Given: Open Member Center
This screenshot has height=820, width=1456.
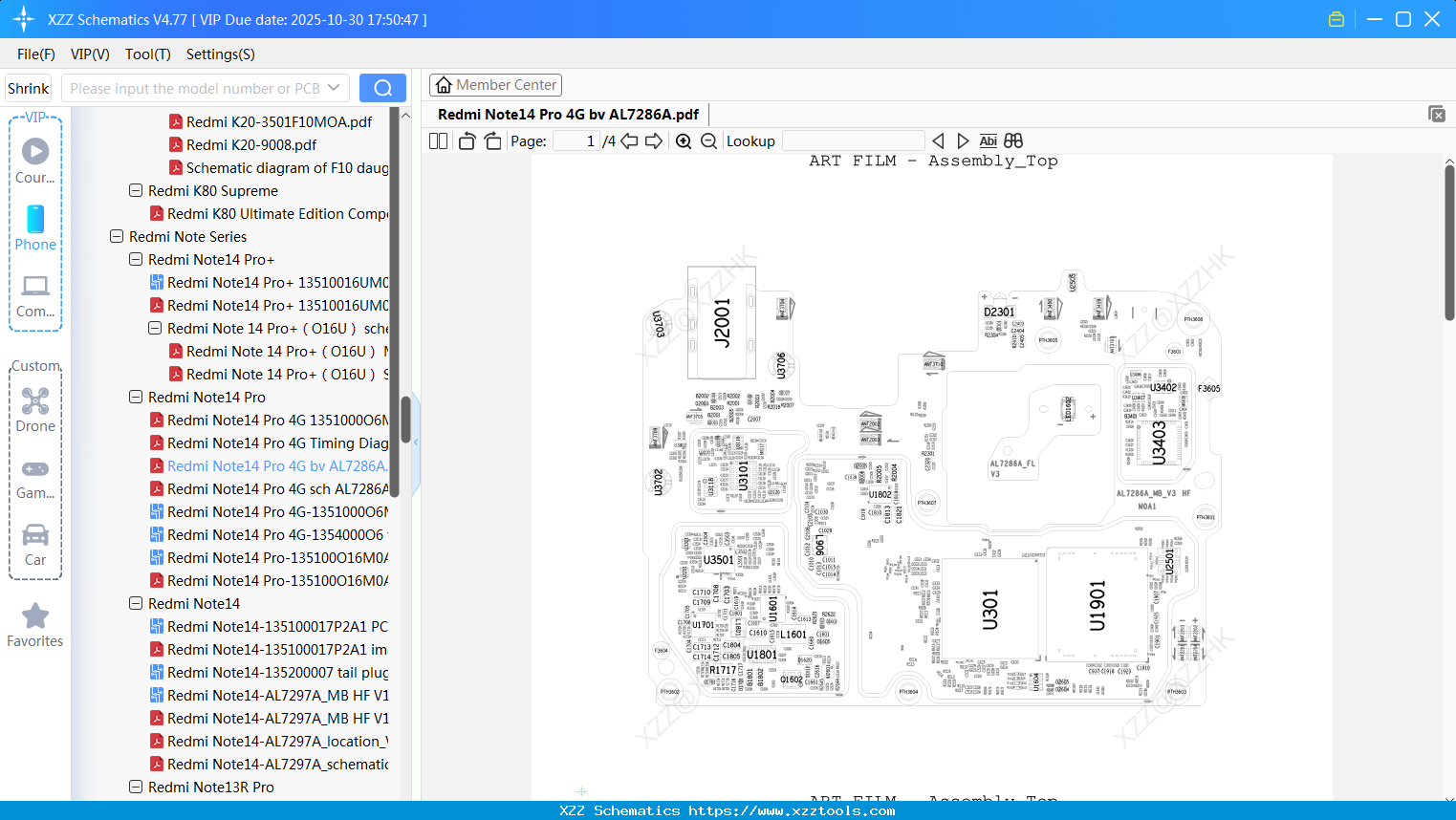Looking at the screenshot, I should 495,85.
